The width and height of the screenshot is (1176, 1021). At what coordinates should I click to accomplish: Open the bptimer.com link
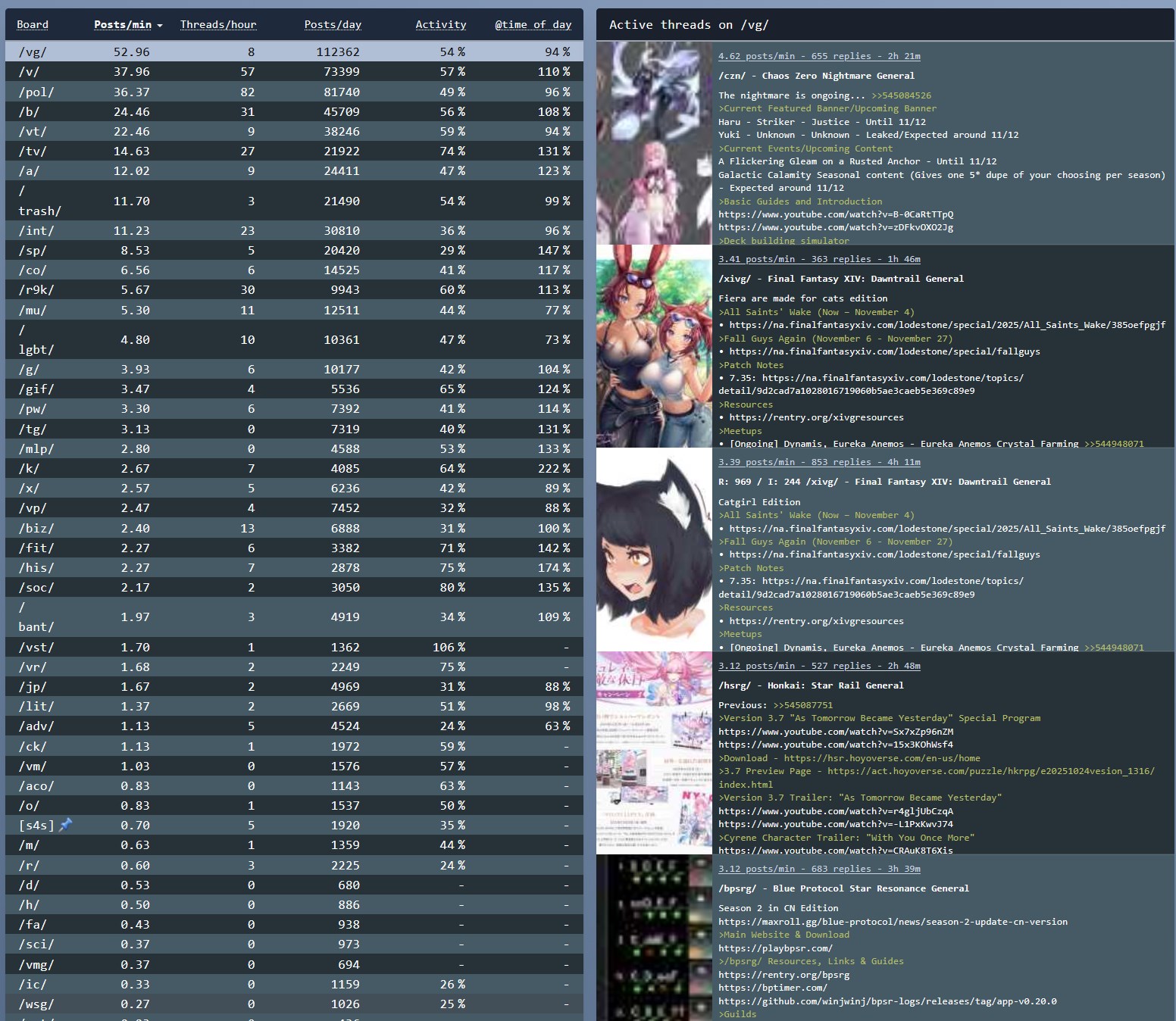coord(773,988)
